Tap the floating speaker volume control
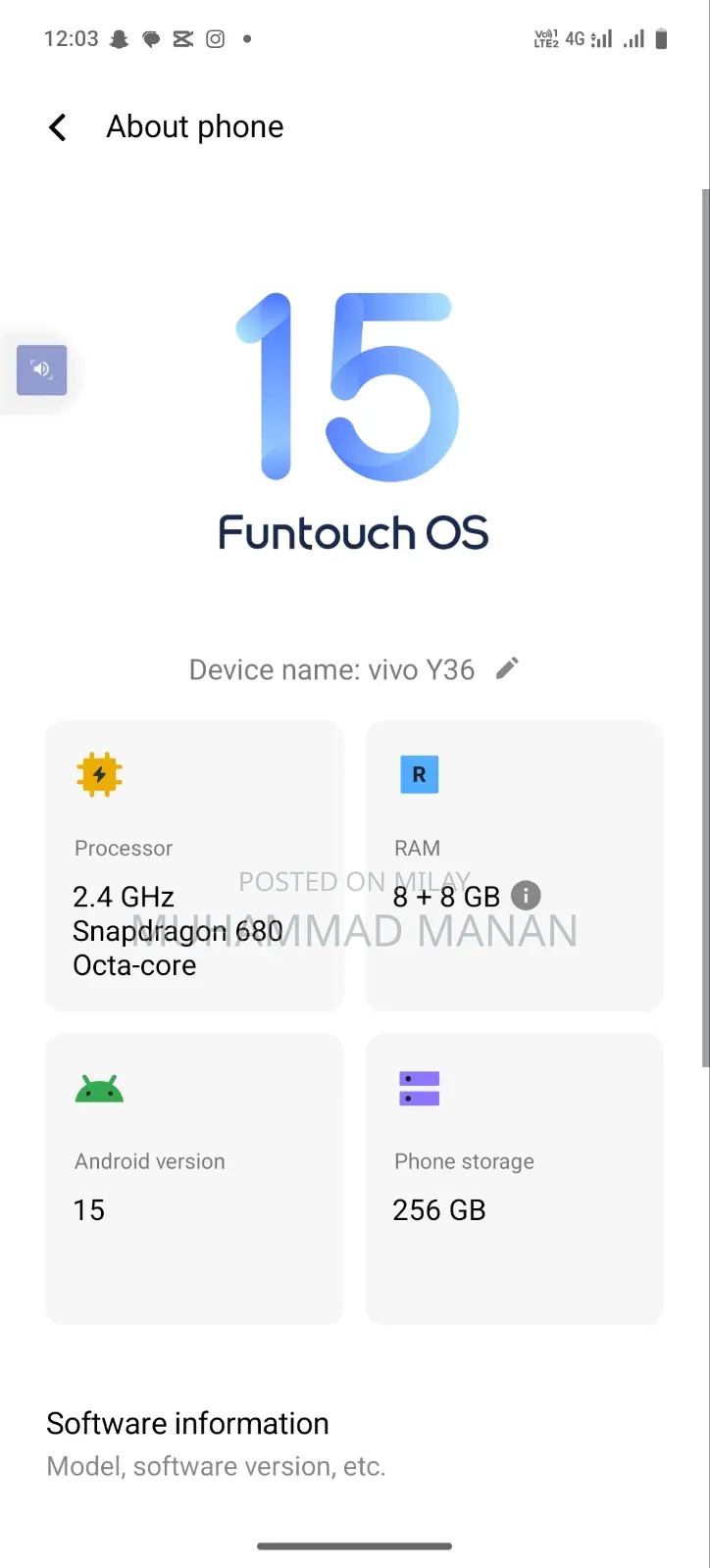710x1568 pixels. click(41, 369)
